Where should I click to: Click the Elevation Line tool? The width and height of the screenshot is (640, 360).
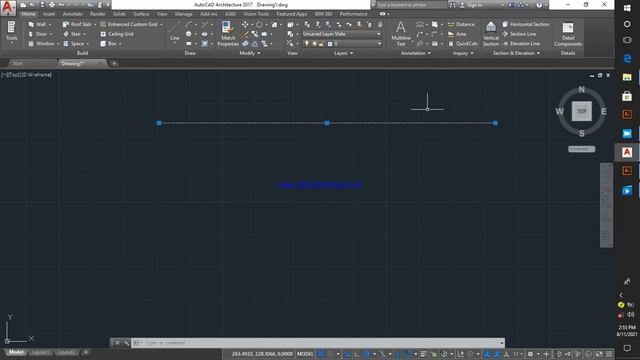(521, 43)
